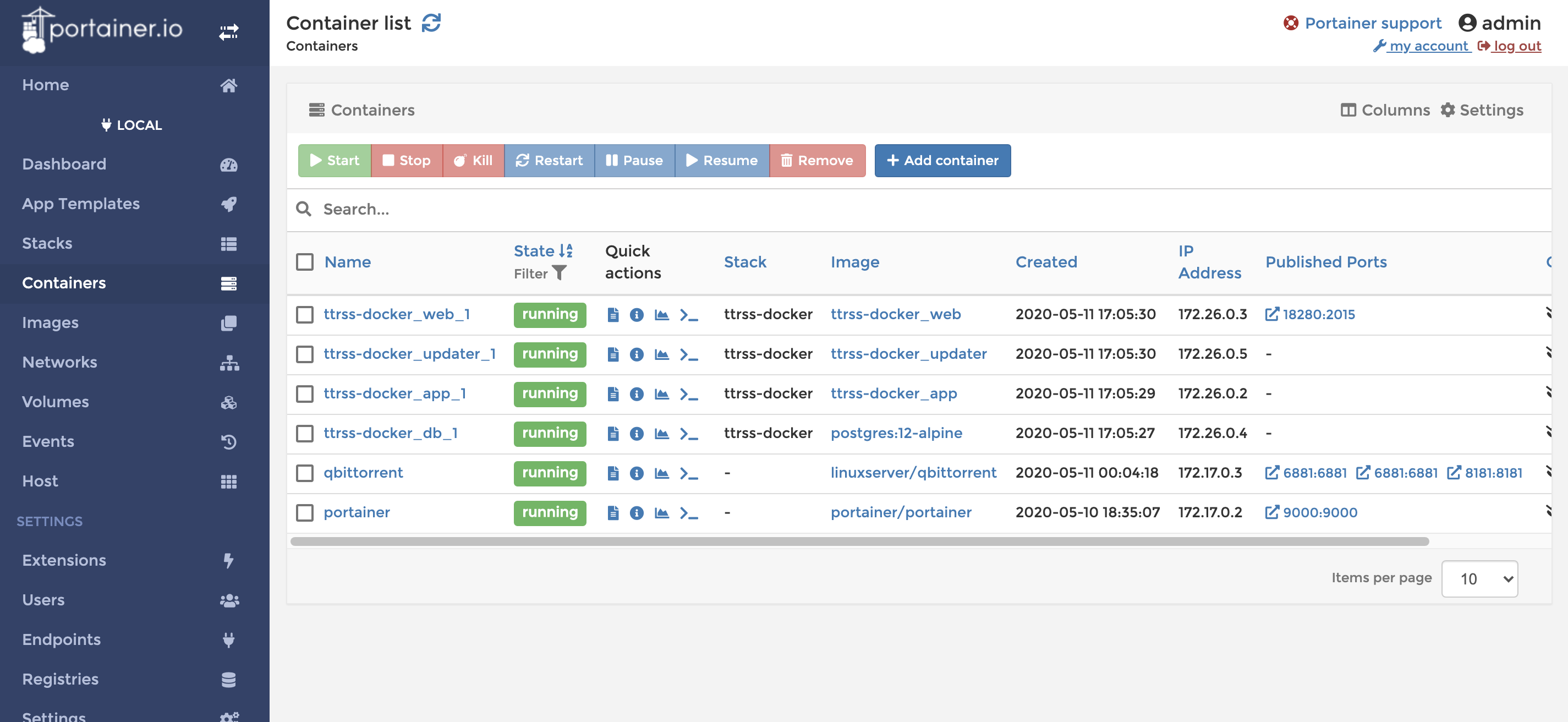Check the select-all containers checkbox
The width and height of the screenshot is (1568, 722).
click(x=304, y=262)
